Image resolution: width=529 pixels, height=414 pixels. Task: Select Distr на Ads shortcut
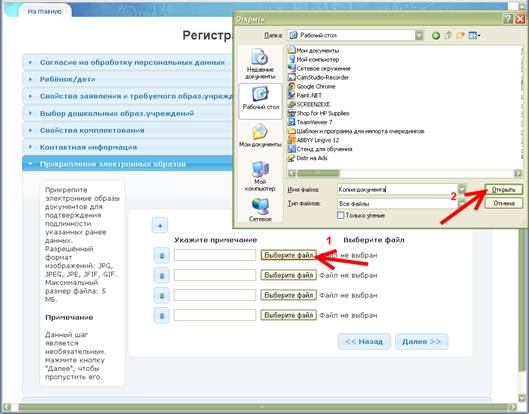coord(308,158)
